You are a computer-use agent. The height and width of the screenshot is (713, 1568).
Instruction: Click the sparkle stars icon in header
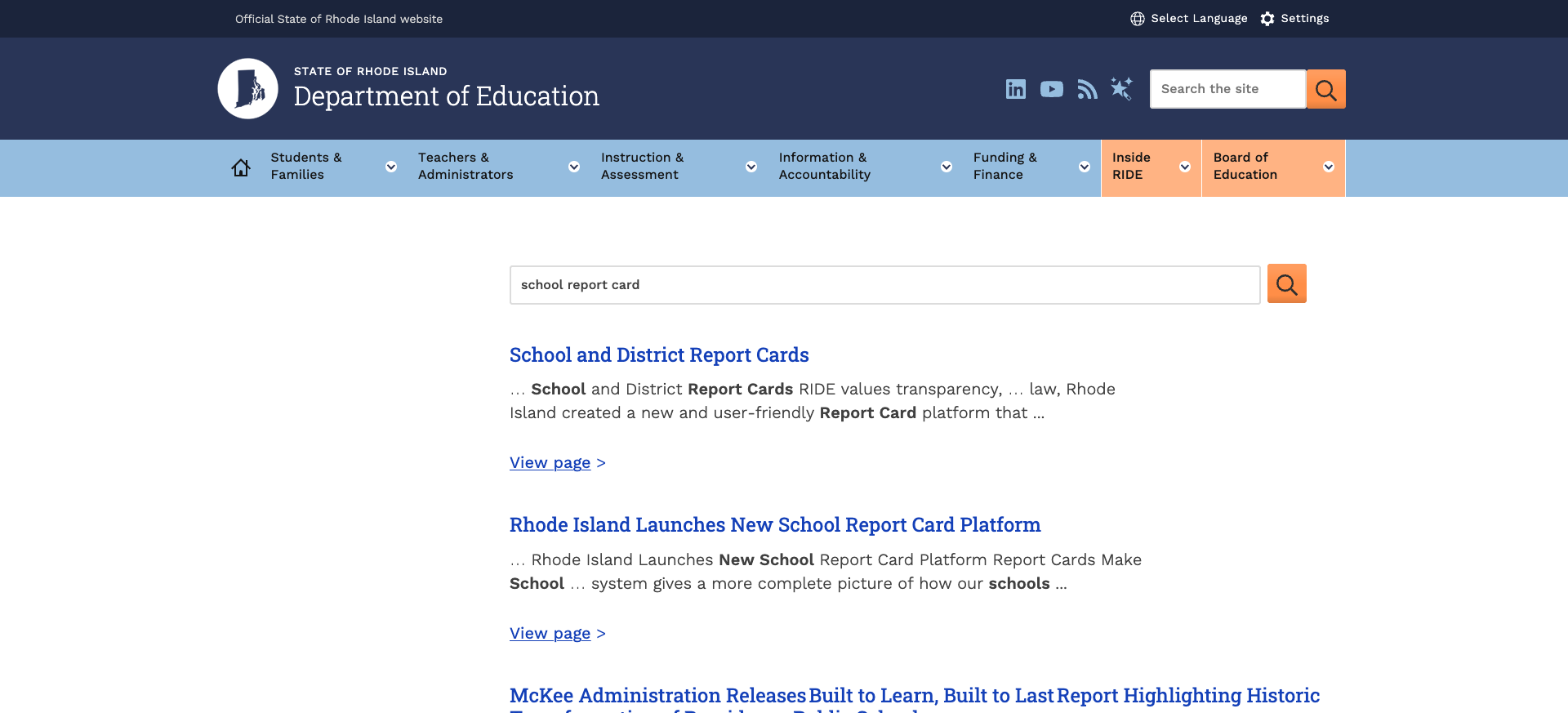click(1121, 88)
